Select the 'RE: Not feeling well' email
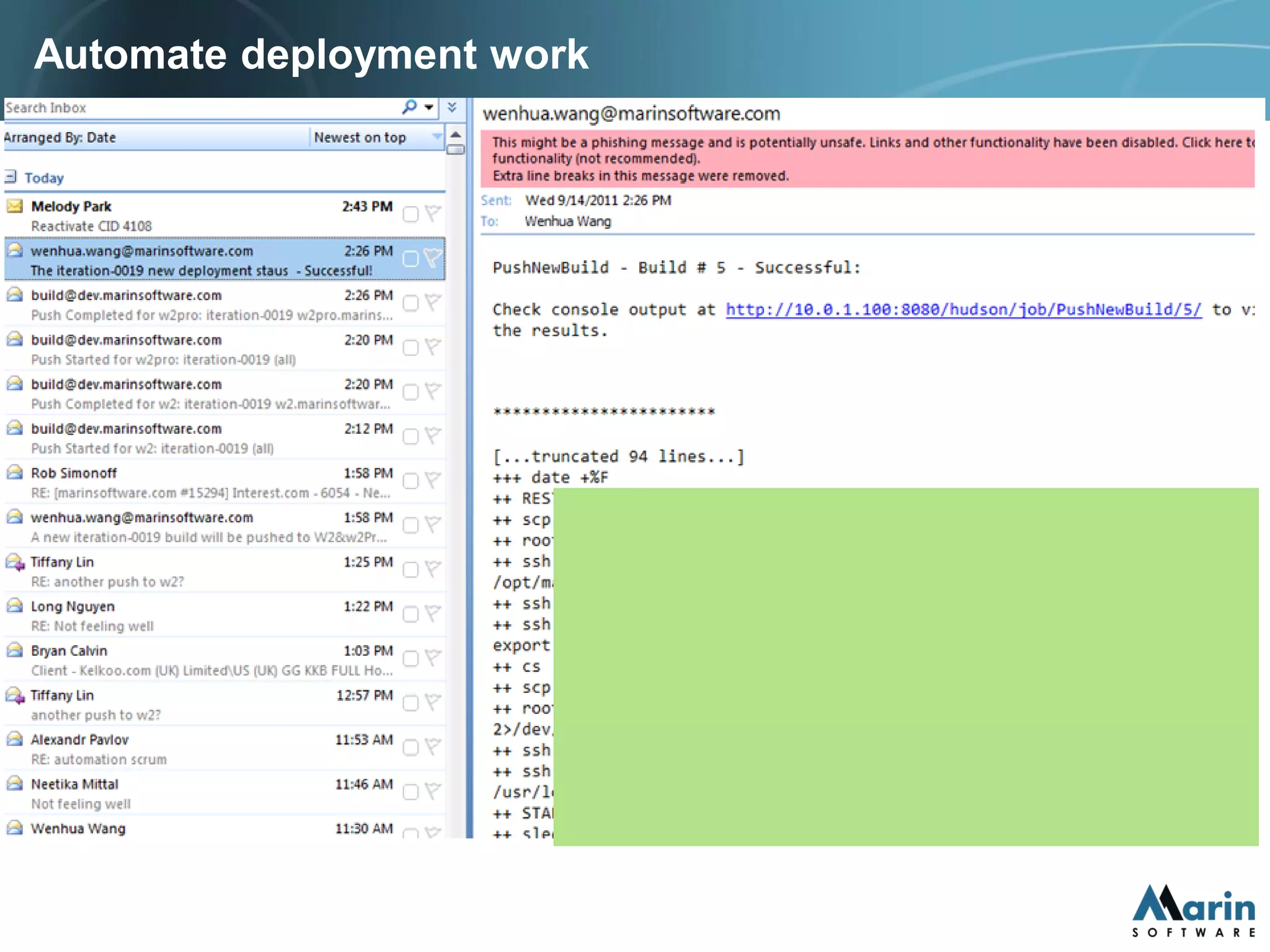This screenshot has height=952, width=1270. coord(224,615)
